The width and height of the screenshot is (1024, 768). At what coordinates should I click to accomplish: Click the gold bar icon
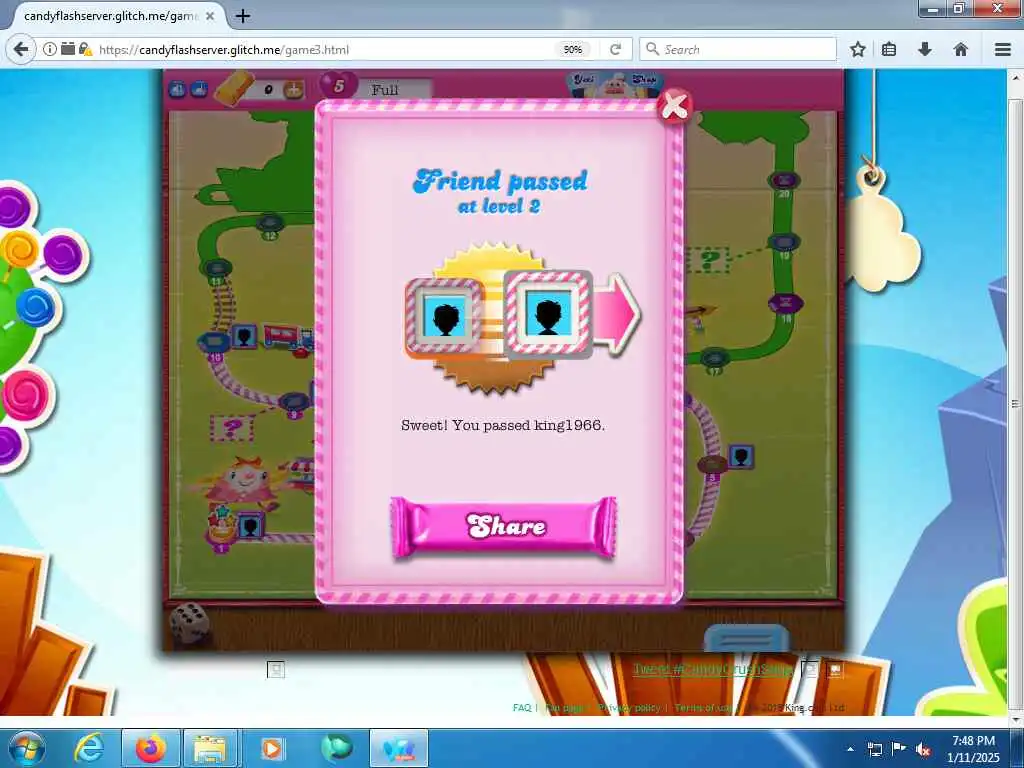tap(236, 88)
